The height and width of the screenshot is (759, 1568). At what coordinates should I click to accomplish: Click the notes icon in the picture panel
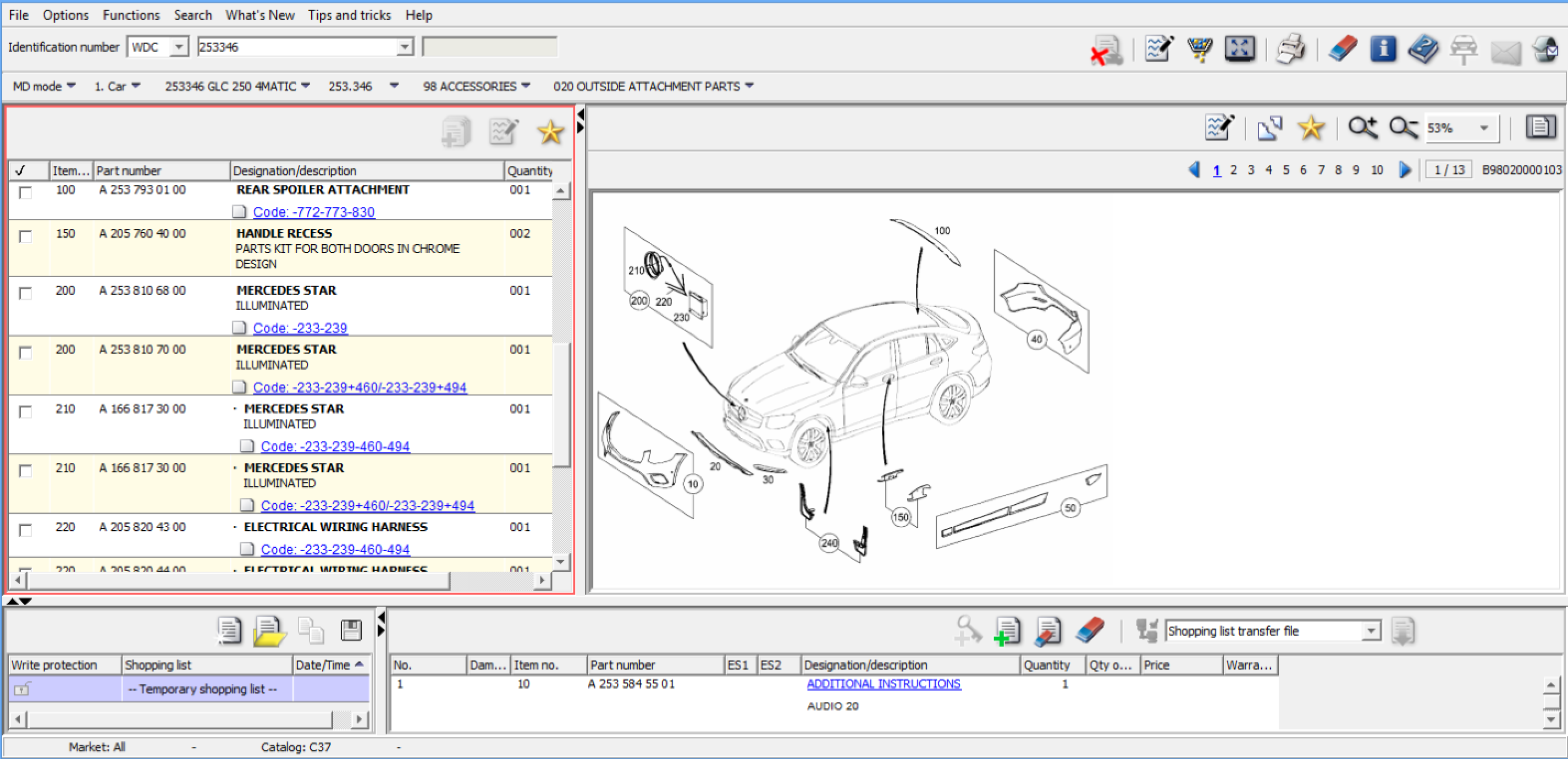point(1220,127)
